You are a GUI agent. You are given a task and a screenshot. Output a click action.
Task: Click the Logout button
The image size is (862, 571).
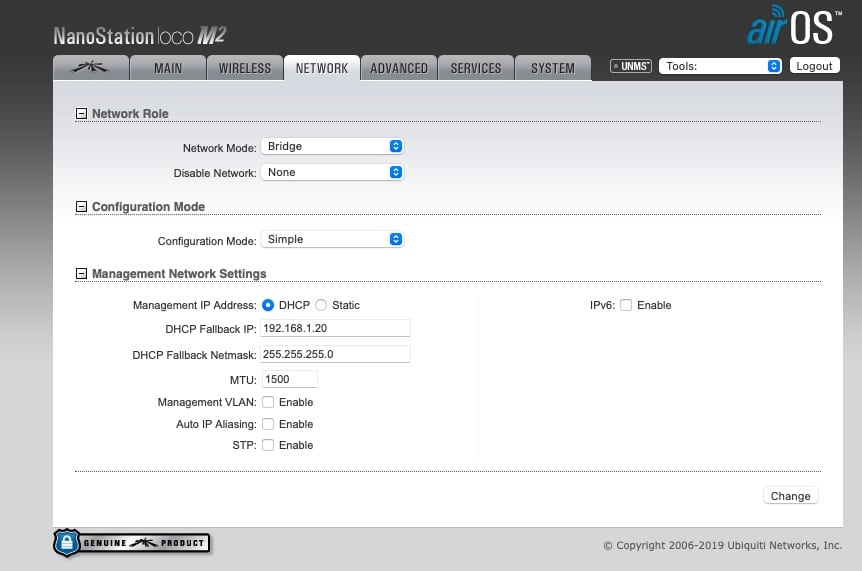point(814,66)
